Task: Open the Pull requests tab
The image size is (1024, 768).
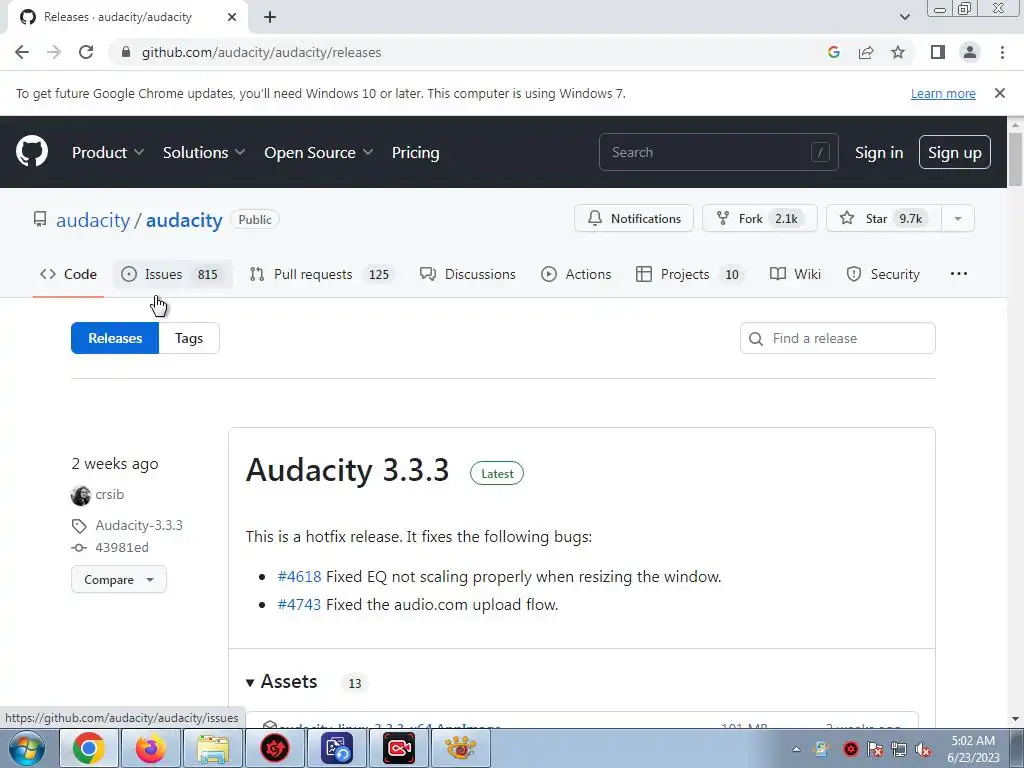Action: click(x=321, y=274)
